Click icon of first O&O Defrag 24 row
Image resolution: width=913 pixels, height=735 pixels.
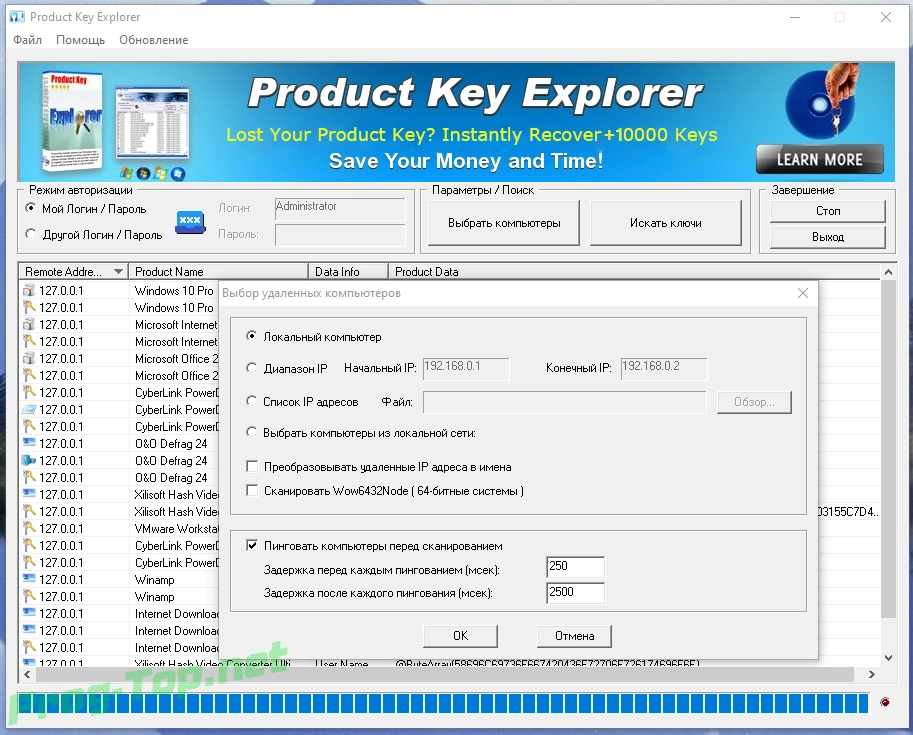(x=29, y=443)
